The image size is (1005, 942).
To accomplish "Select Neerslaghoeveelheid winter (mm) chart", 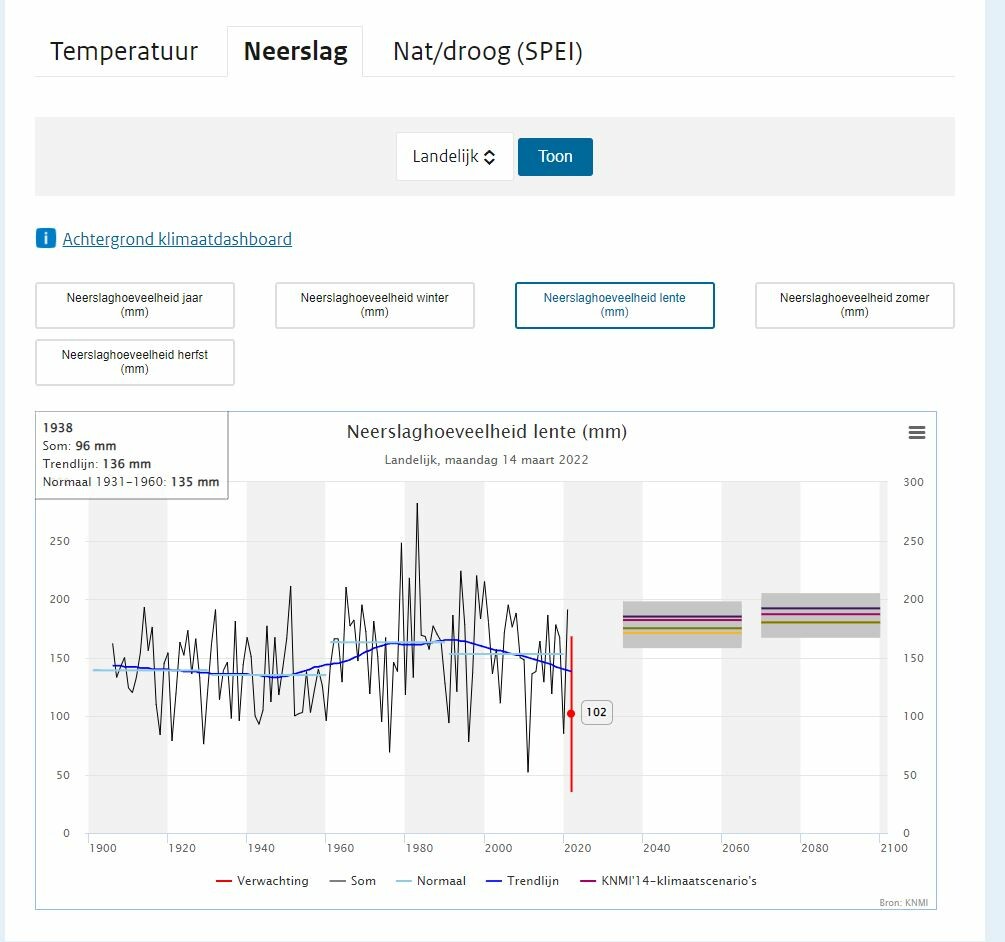I will (x=375, y=305).
